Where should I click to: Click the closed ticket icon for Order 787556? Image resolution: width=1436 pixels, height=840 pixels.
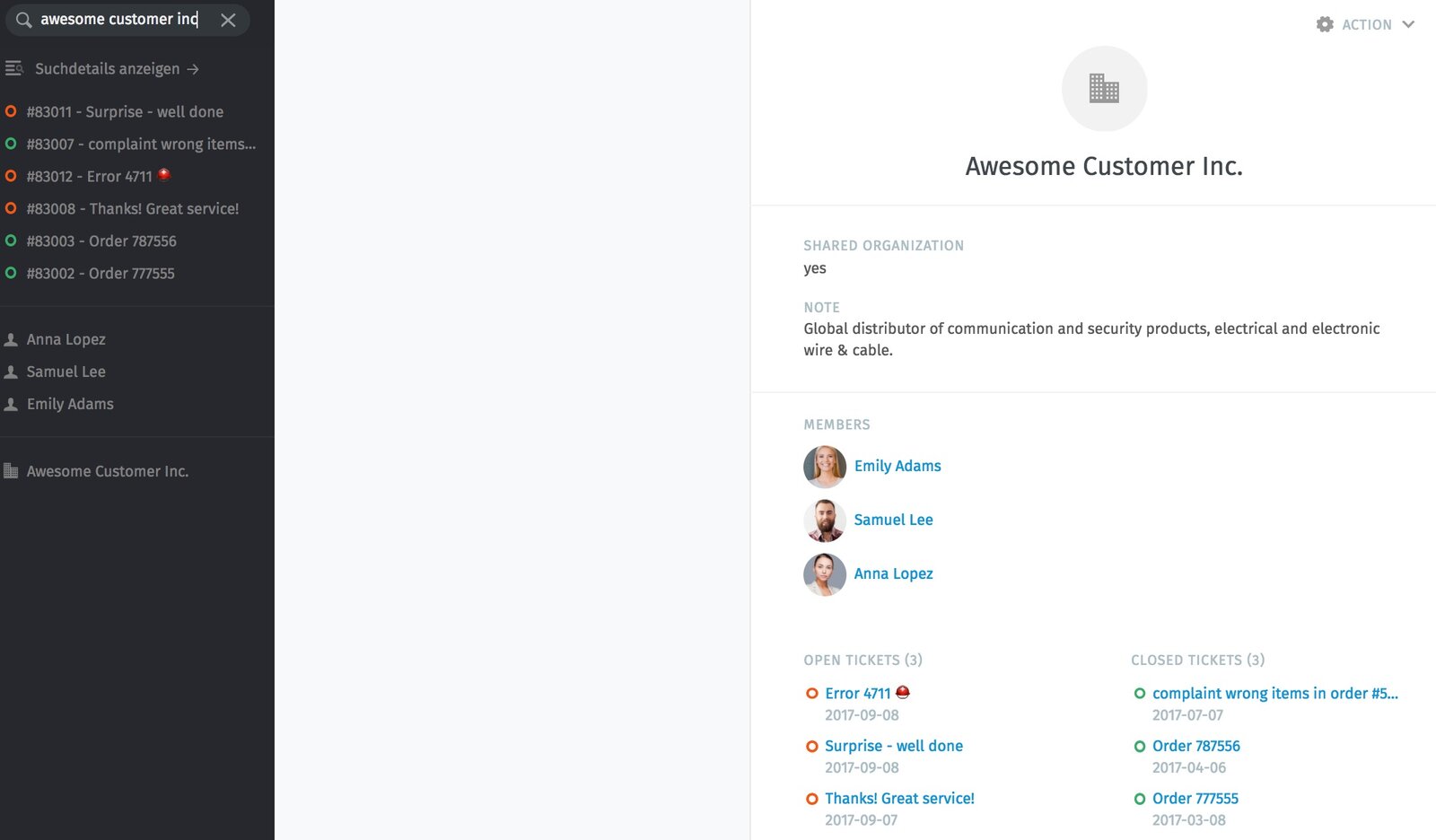coord(1139,746)
